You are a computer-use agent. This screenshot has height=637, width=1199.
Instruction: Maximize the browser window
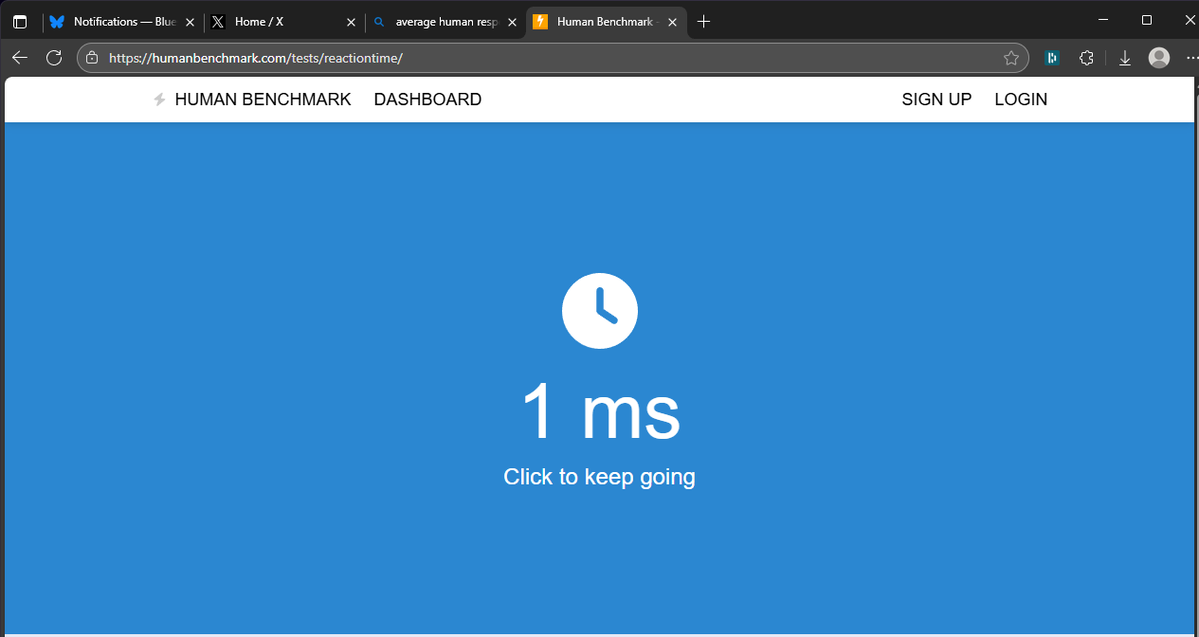click(1146, 20)
